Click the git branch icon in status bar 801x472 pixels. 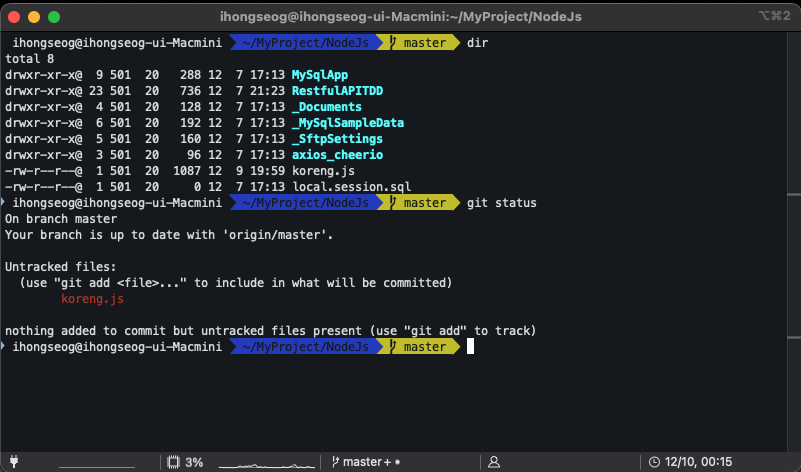[x=335, y=462]
